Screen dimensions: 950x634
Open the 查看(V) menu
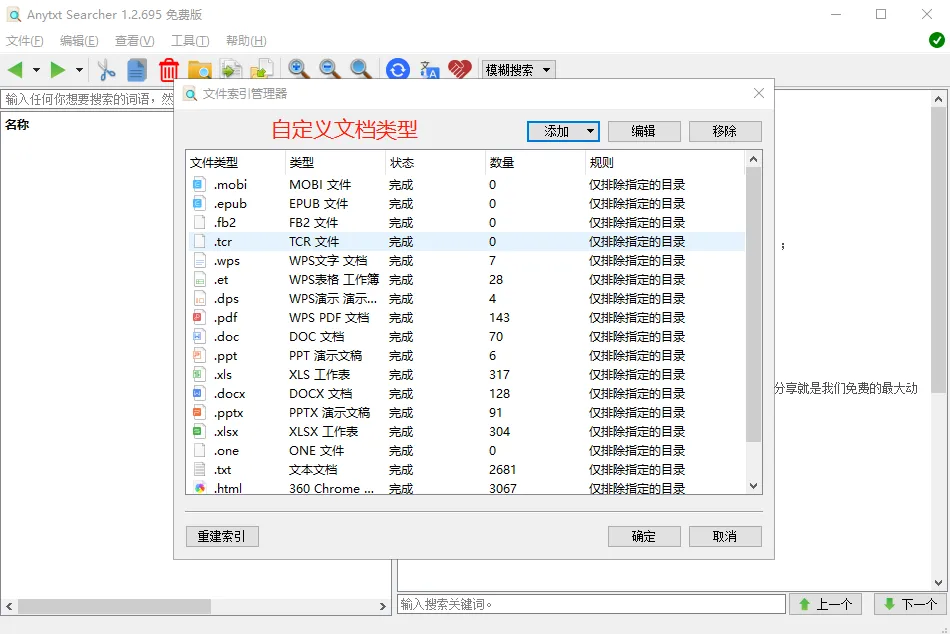click(135, 41)
